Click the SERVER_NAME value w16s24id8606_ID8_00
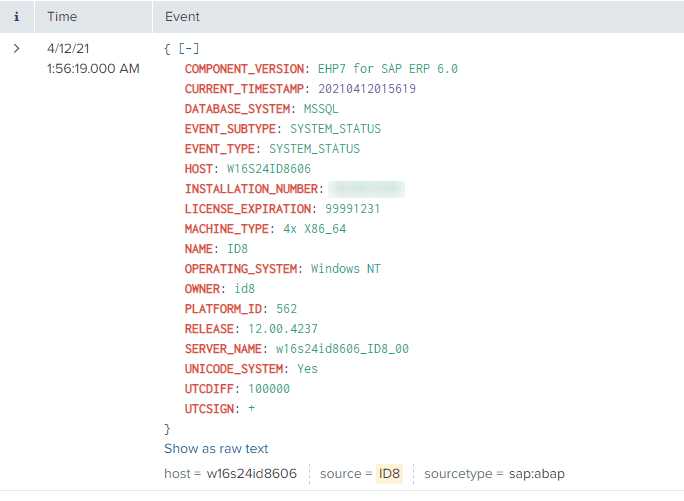 click(342, 349)
